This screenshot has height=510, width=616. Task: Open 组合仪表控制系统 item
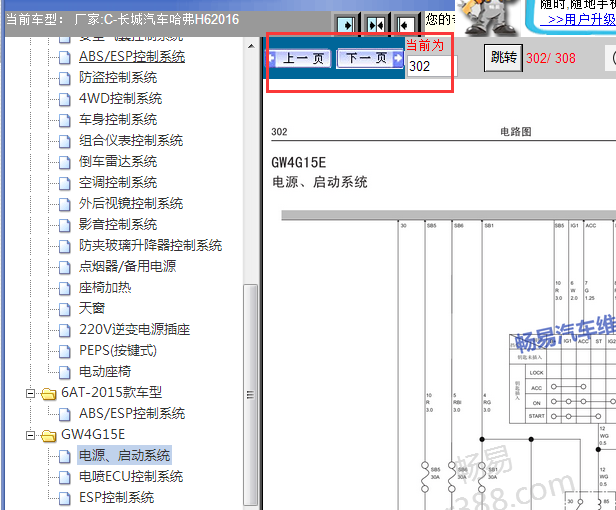131,140
